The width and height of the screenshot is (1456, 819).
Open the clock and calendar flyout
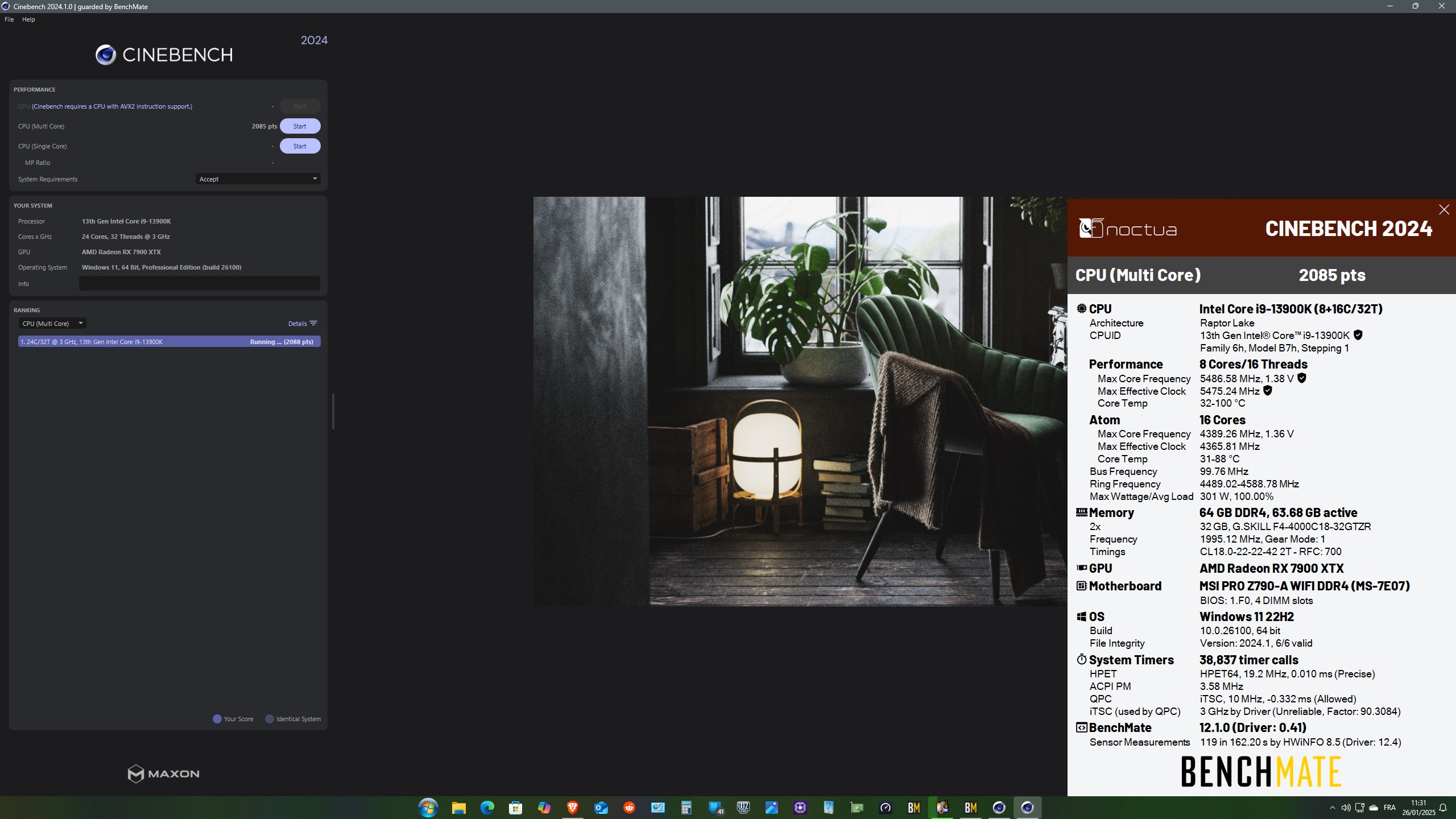point(1418,808)
